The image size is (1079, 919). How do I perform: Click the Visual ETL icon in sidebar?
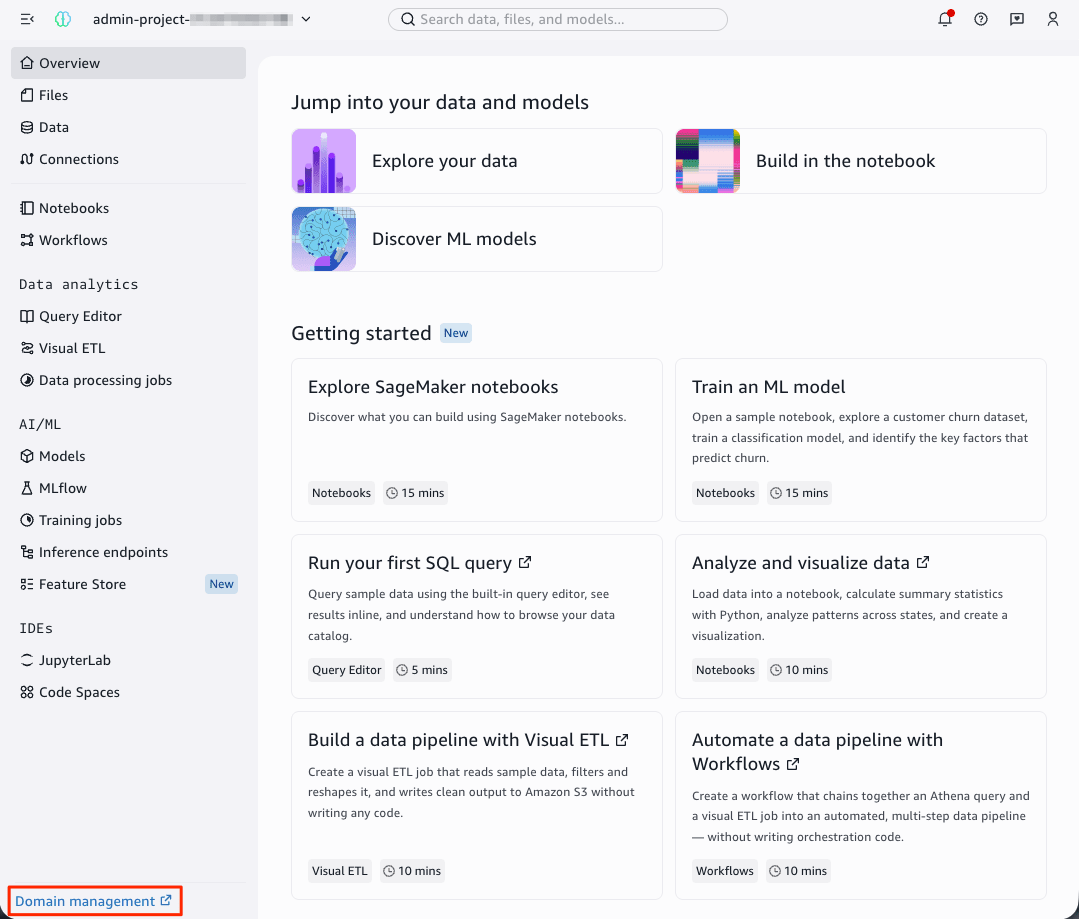click(x=27, y=348)
